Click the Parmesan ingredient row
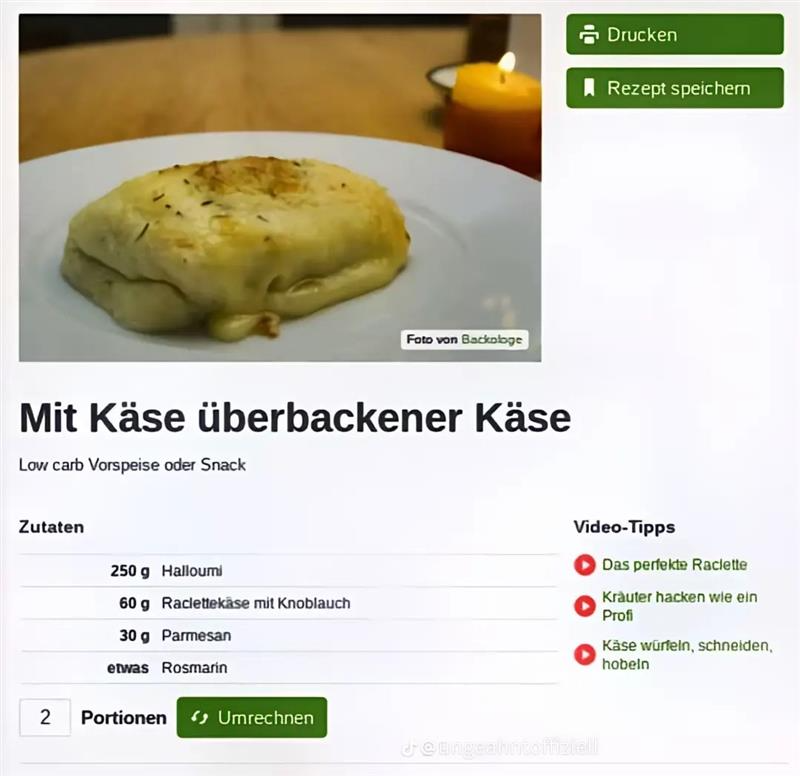The image size is (800, 776). click(x=289, y=635)
